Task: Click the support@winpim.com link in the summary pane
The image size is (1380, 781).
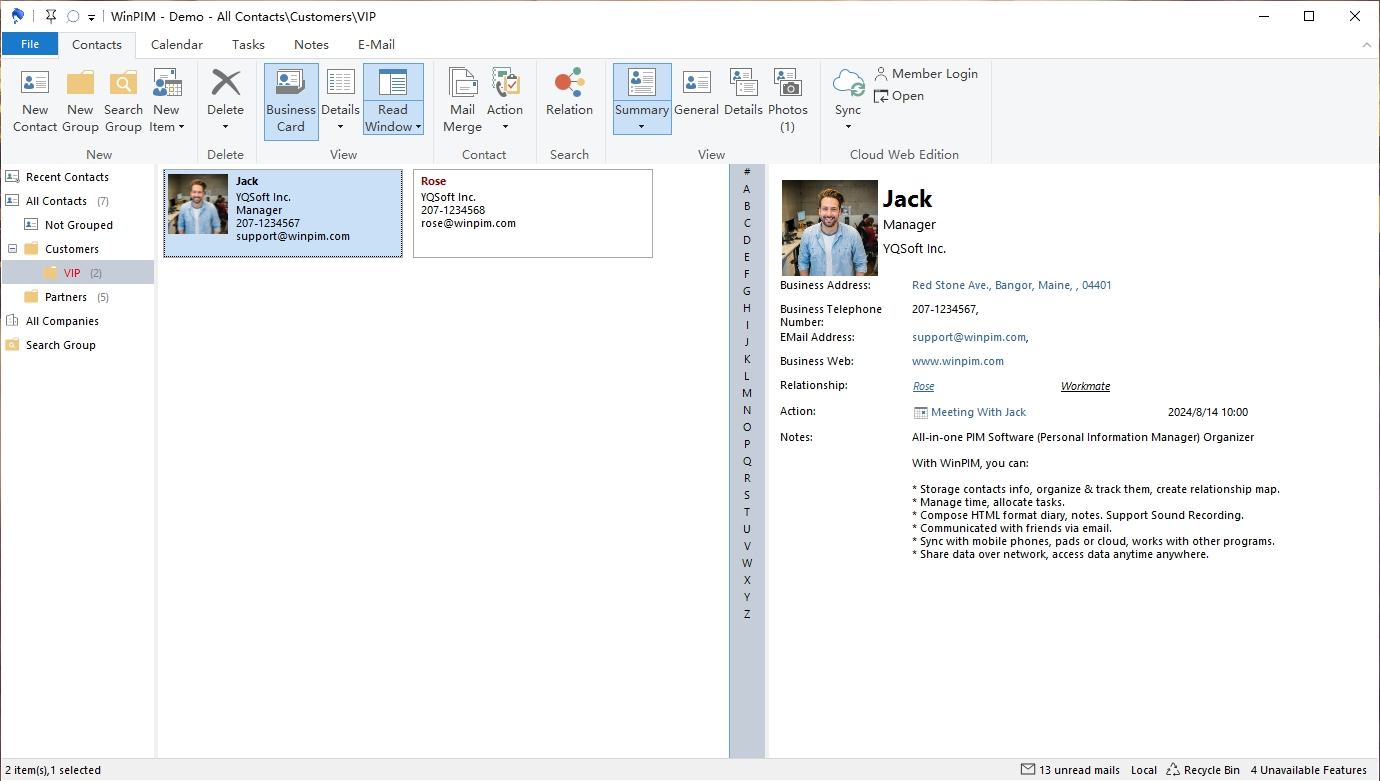Action: 969,337
